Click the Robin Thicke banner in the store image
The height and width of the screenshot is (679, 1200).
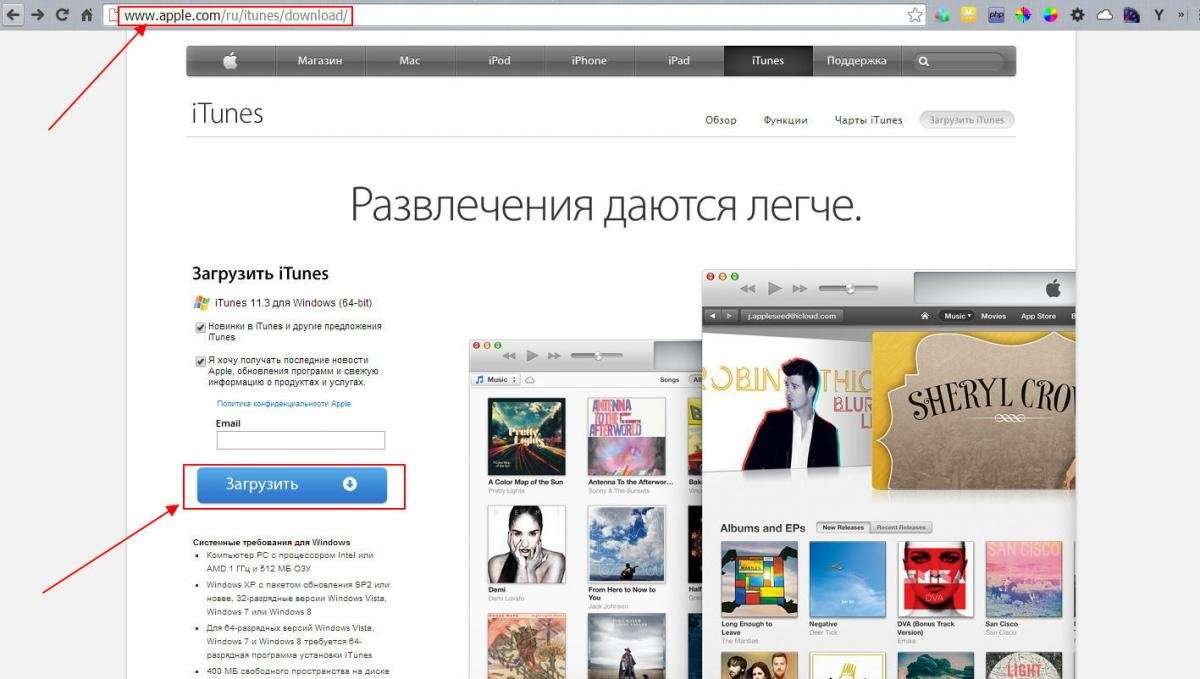[x=787, y=402]
